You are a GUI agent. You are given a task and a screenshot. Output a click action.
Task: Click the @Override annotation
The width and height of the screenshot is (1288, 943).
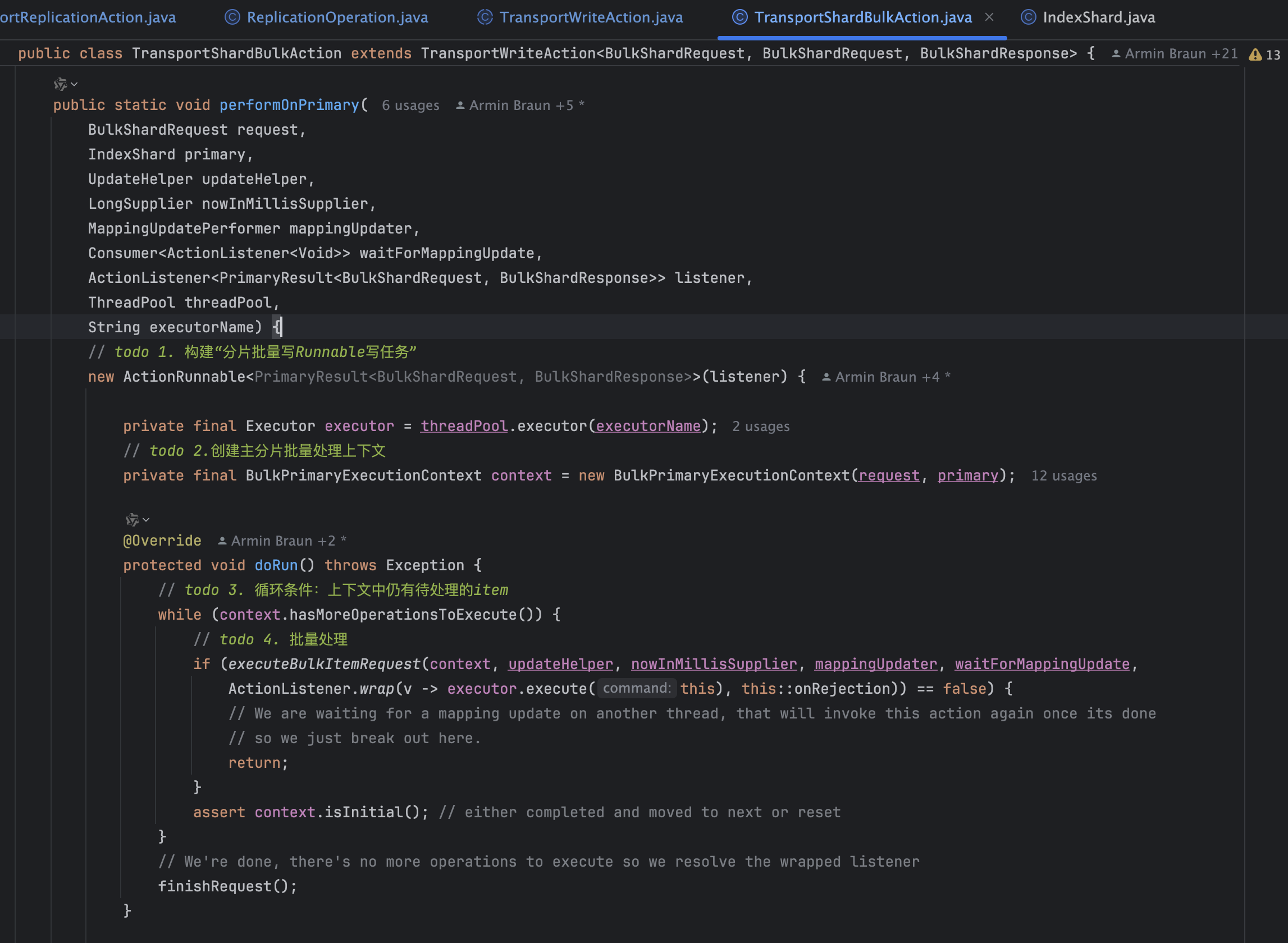click(162, 541)
